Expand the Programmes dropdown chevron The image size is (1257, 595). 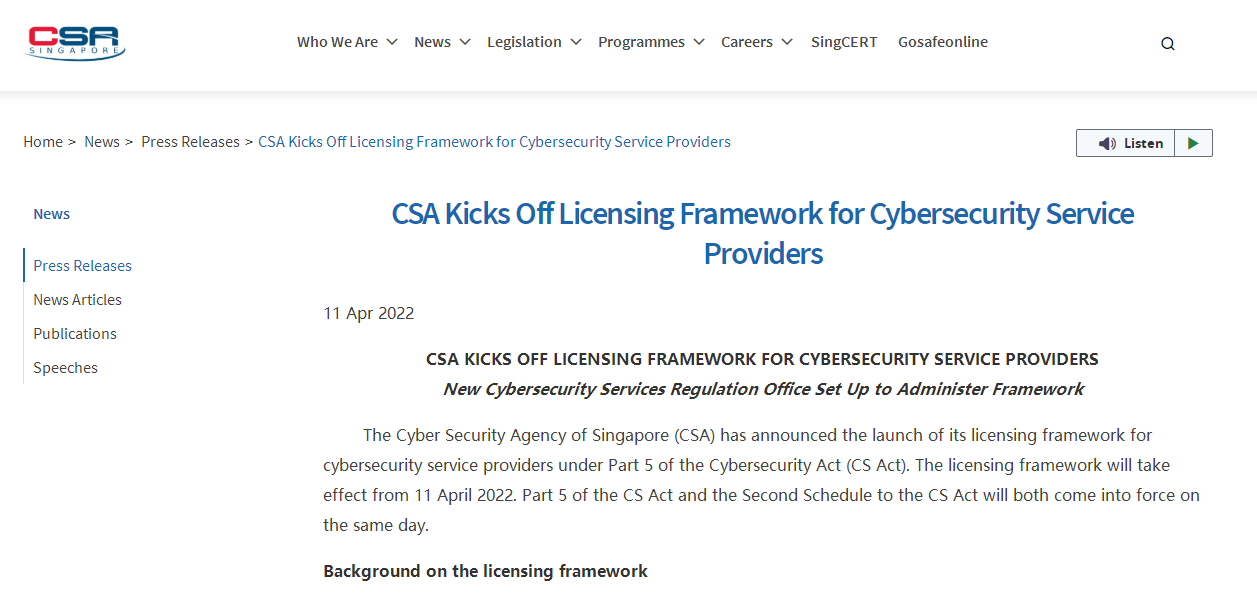click(x=699, y=42)
